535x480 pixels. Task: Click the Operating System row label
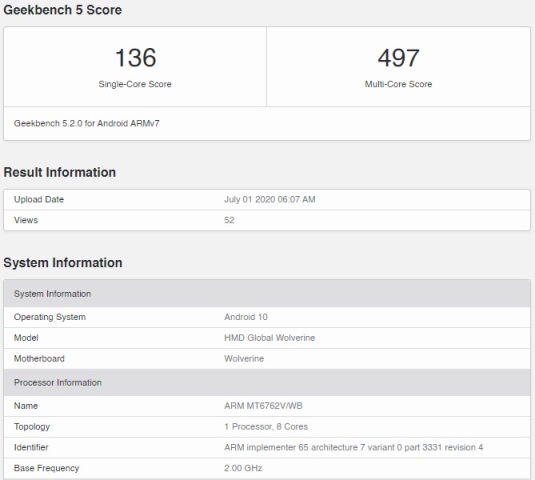(50, 317)
